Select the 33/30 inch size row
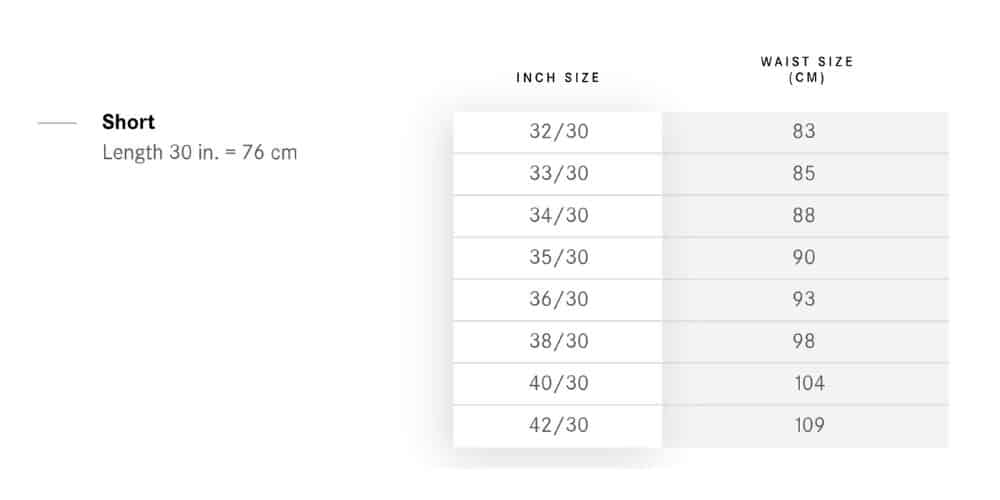 pos(558,173)
